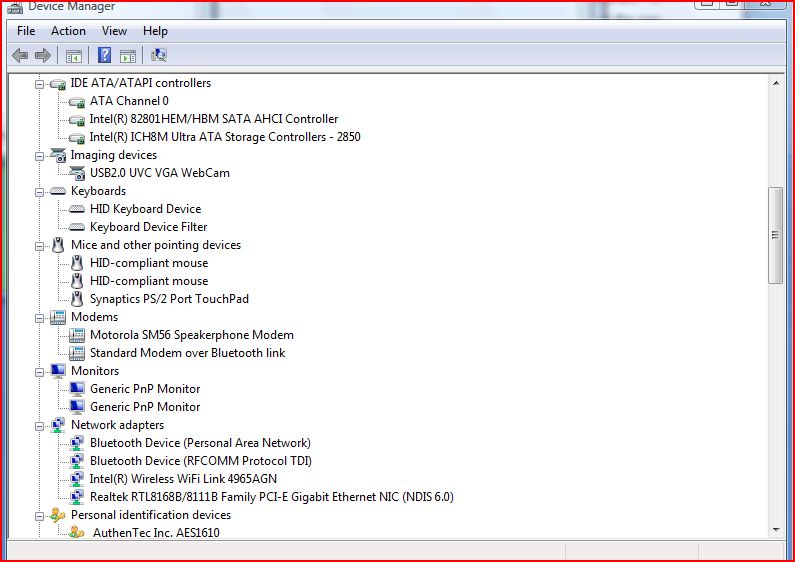Screen dimensions: 795x562
Task: Select Bluetooth Device (Personal Area Network)
Action: click(x=200, y=443)
